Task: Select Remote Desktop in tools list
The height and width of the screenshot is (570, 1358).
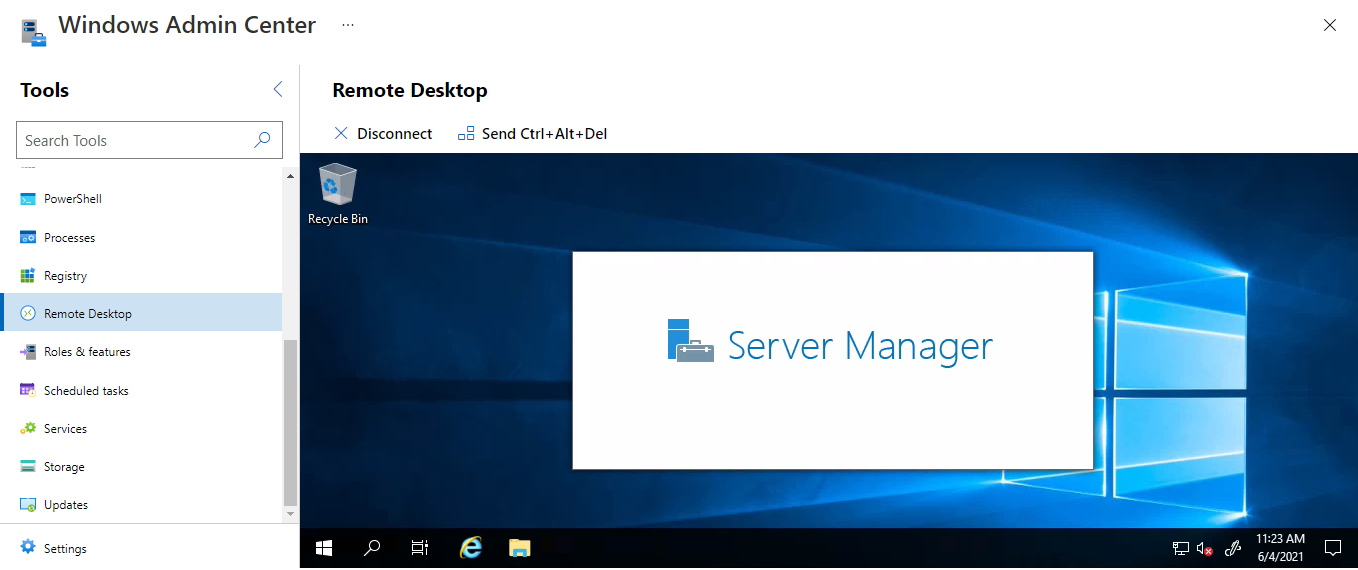Action: point(141,313)
